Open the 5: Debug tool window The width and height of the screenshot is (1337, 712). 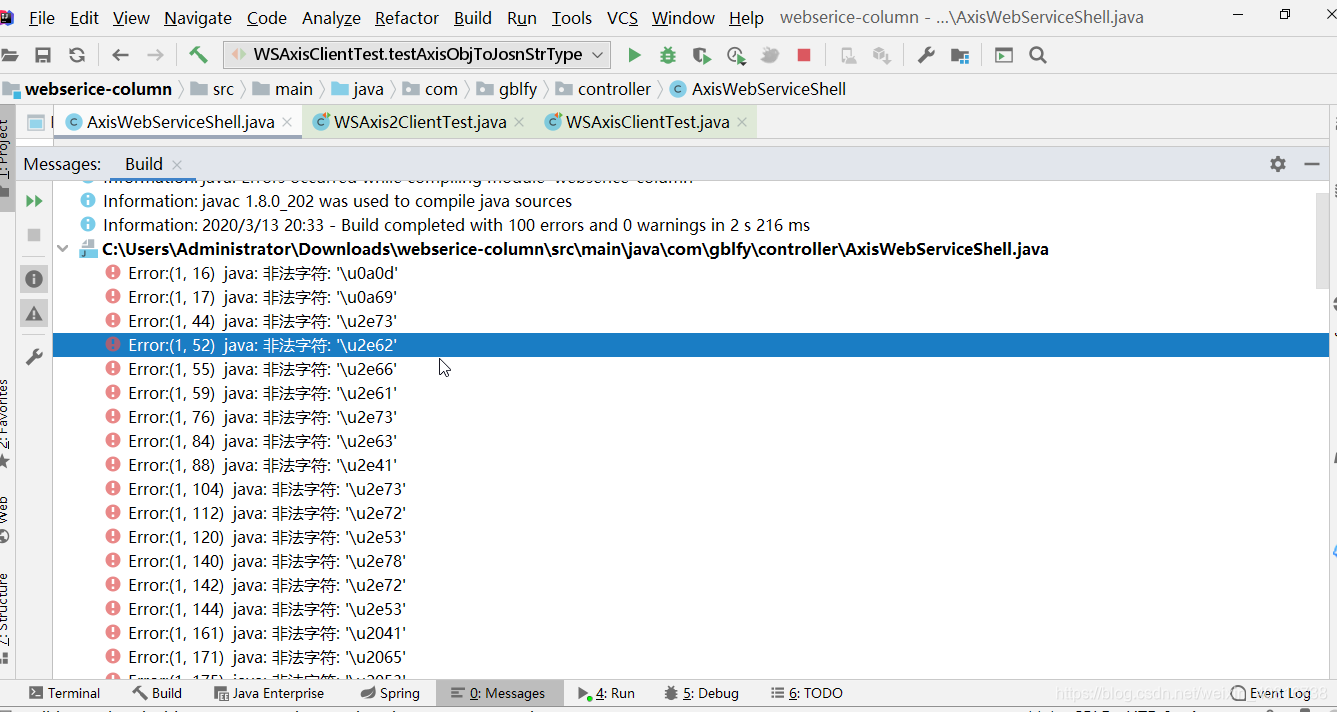701,693
